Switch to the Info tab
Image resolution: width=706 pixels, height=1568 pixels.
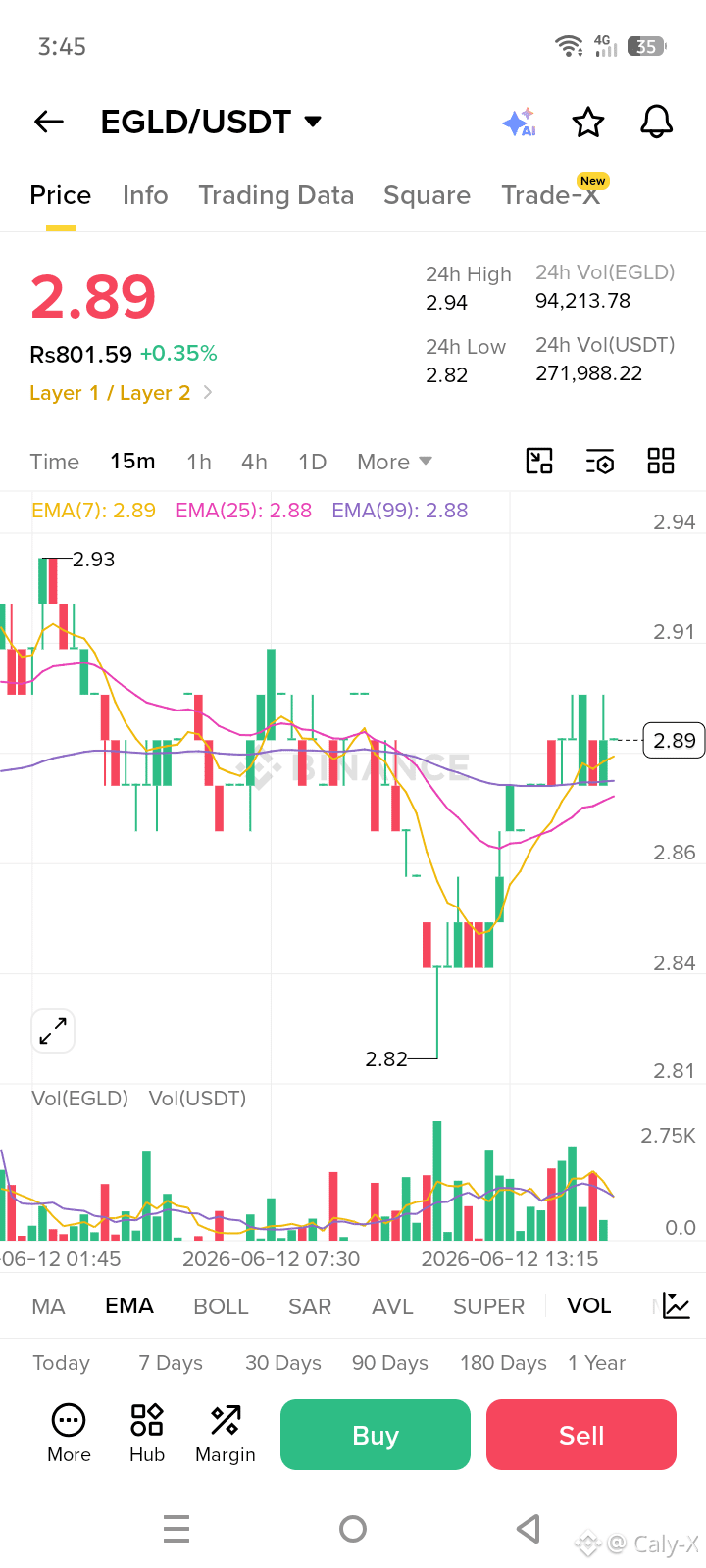pos(145,195)
